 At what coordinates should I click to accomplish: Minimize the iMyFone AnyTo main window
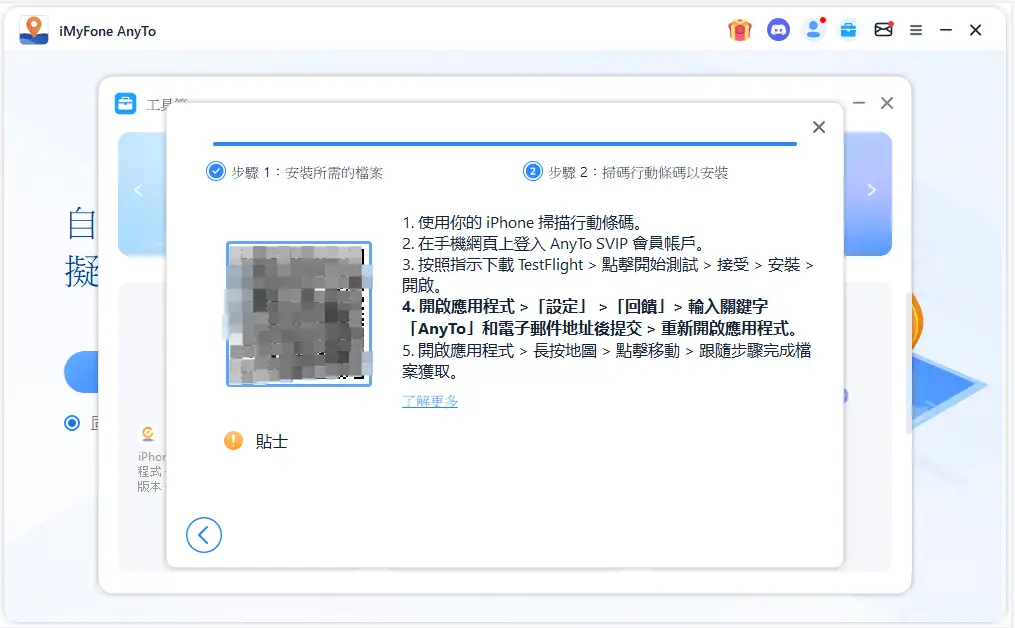pyautogui.click(x=946, y=30)
